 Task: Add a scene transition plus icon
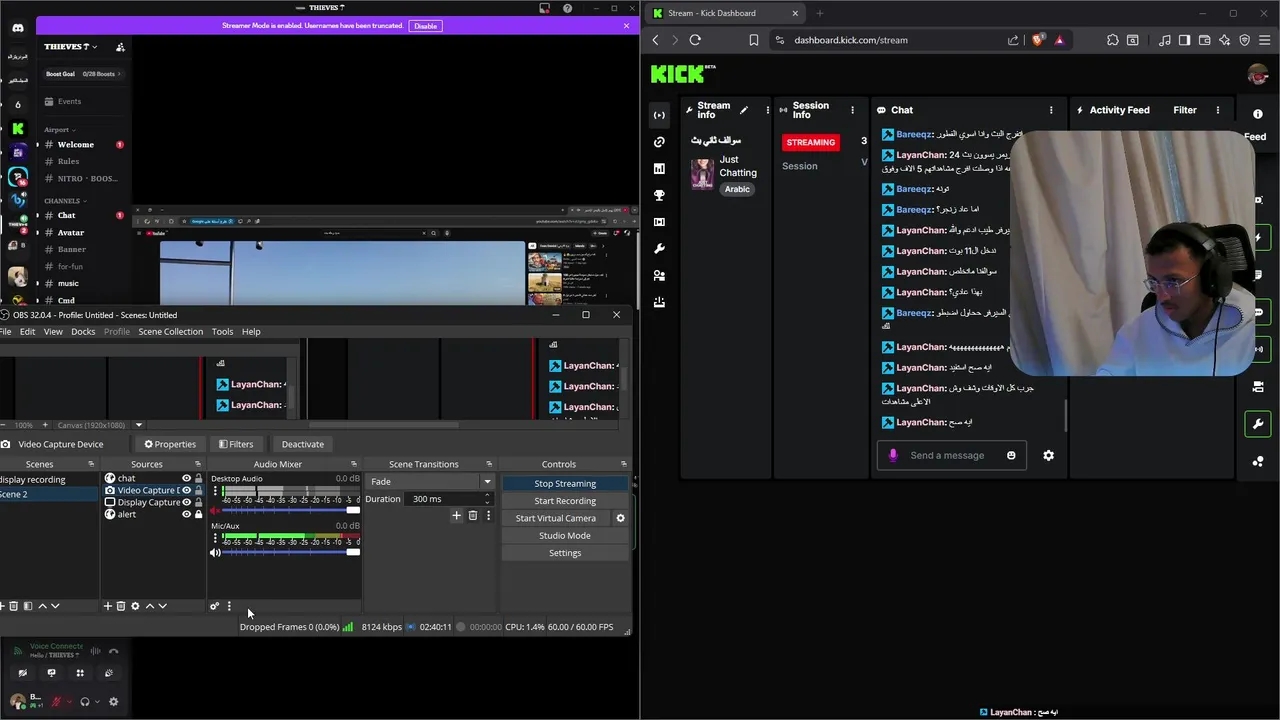click(456, 516)
